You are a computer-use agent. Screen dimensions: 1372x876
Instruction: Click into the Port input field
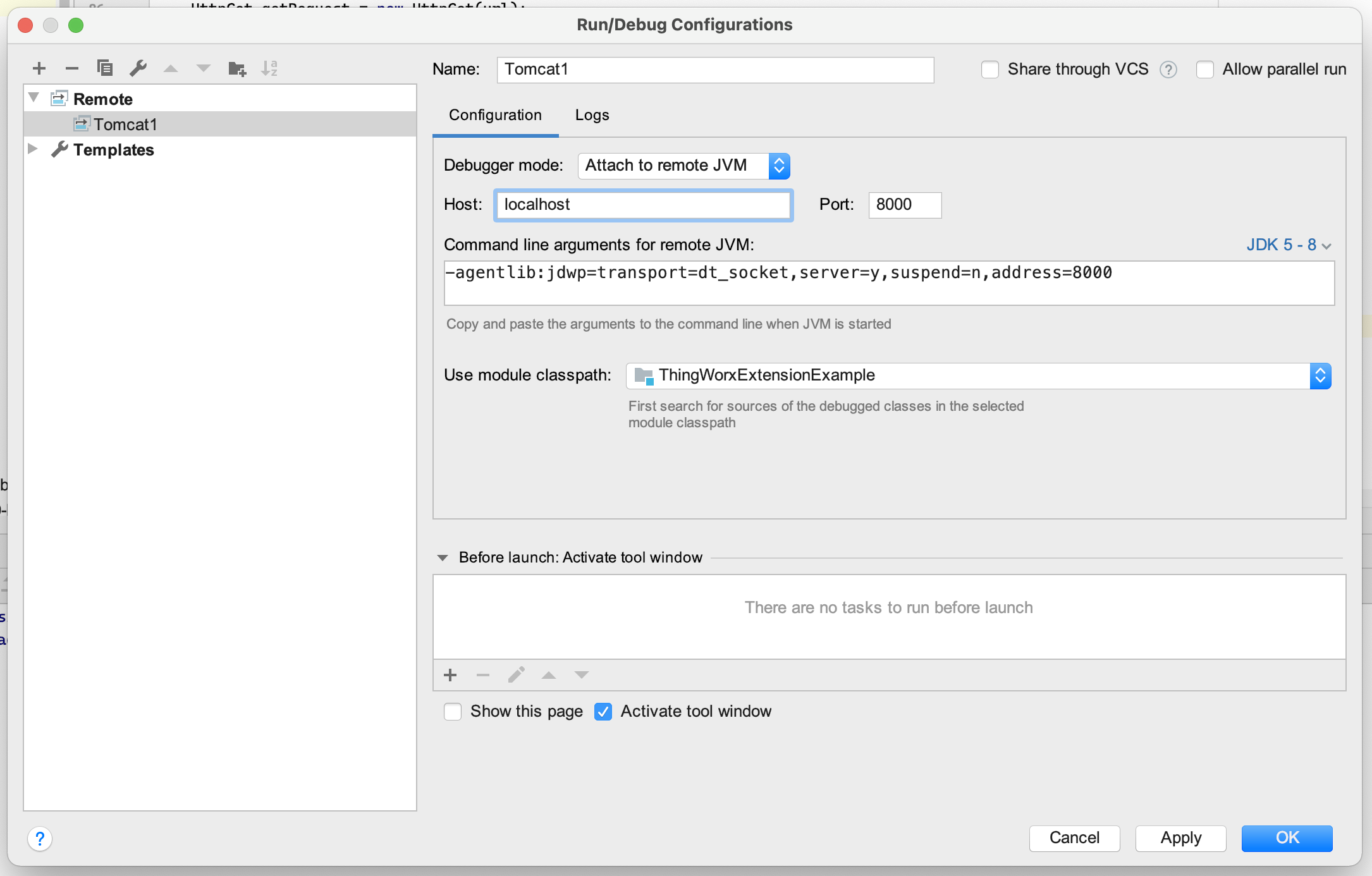click(x=904, y=205)
